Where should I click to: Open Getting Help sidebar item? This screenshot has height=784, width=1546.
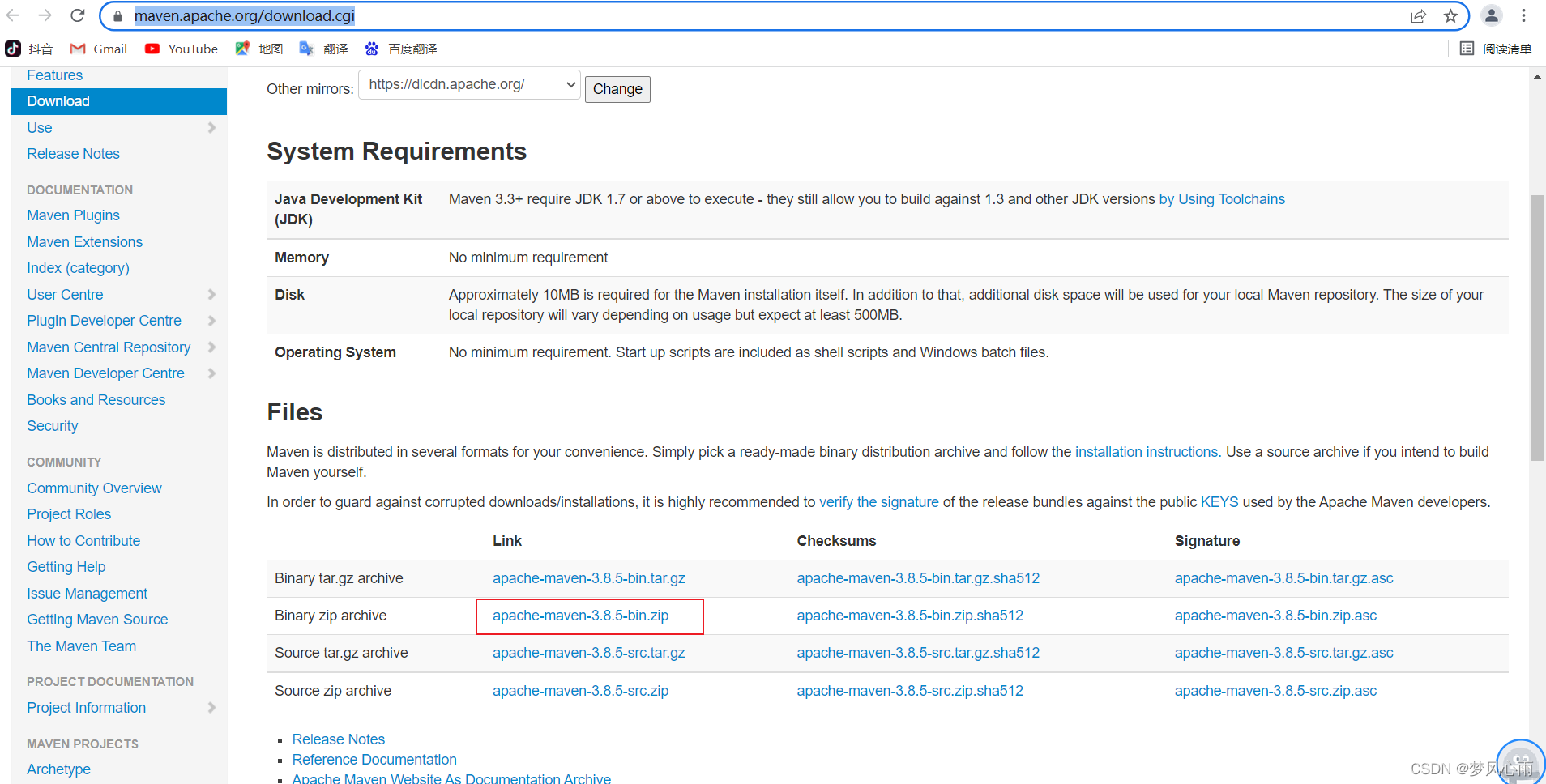66,567
